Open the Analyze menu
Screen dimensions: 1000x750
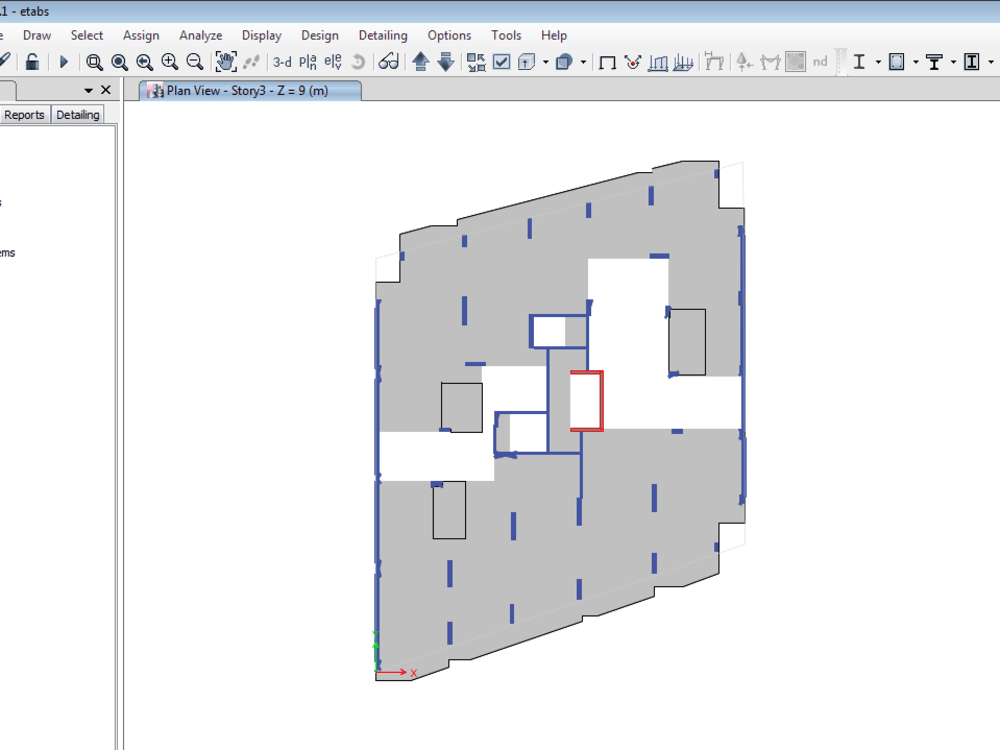click(x=200, y=35)
